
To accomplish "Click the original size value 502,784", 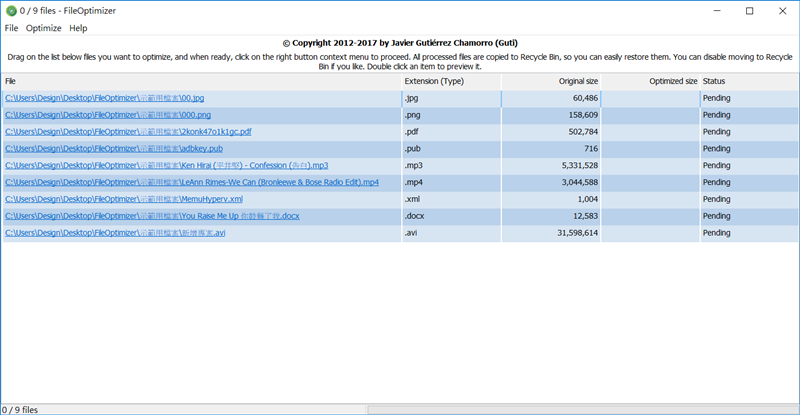I will pyautogui.click(x=583, y=132).
